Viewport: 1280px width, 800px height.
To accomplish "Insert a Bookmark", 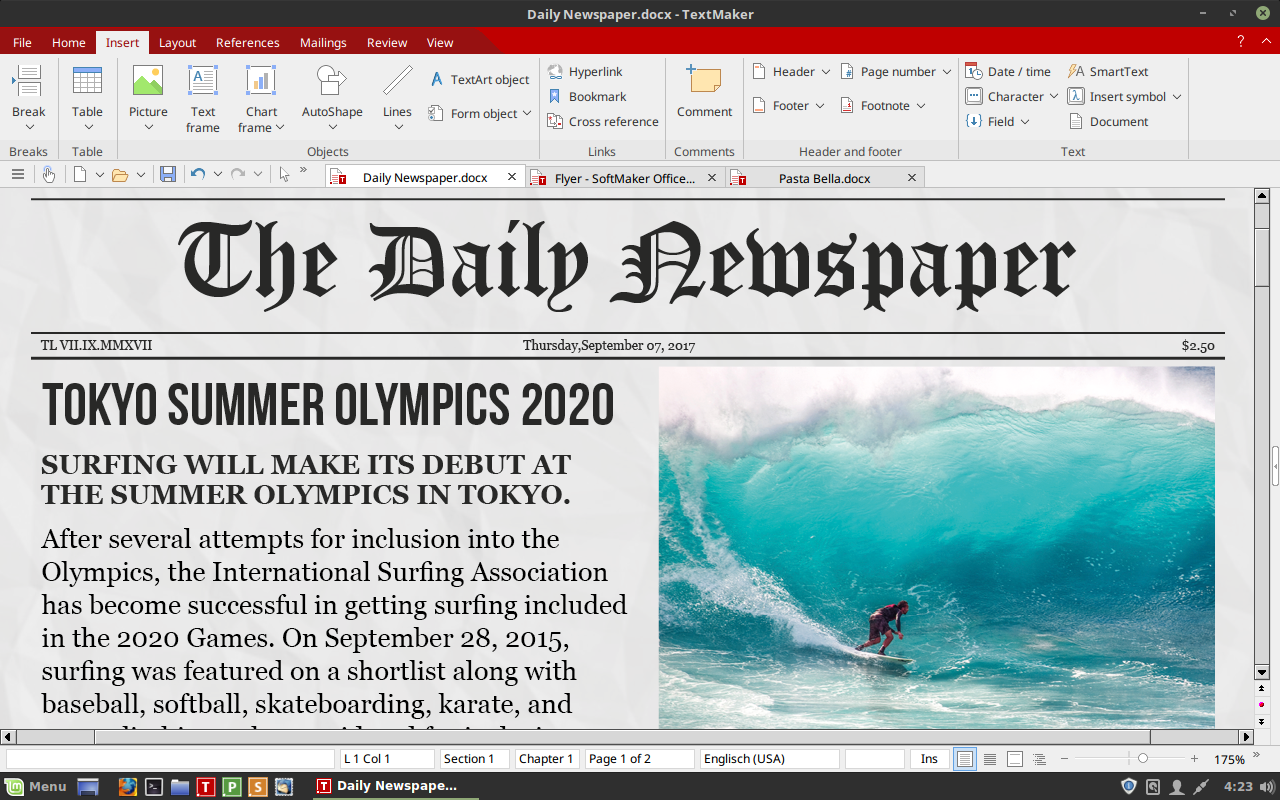I will [x=587, y=97].
